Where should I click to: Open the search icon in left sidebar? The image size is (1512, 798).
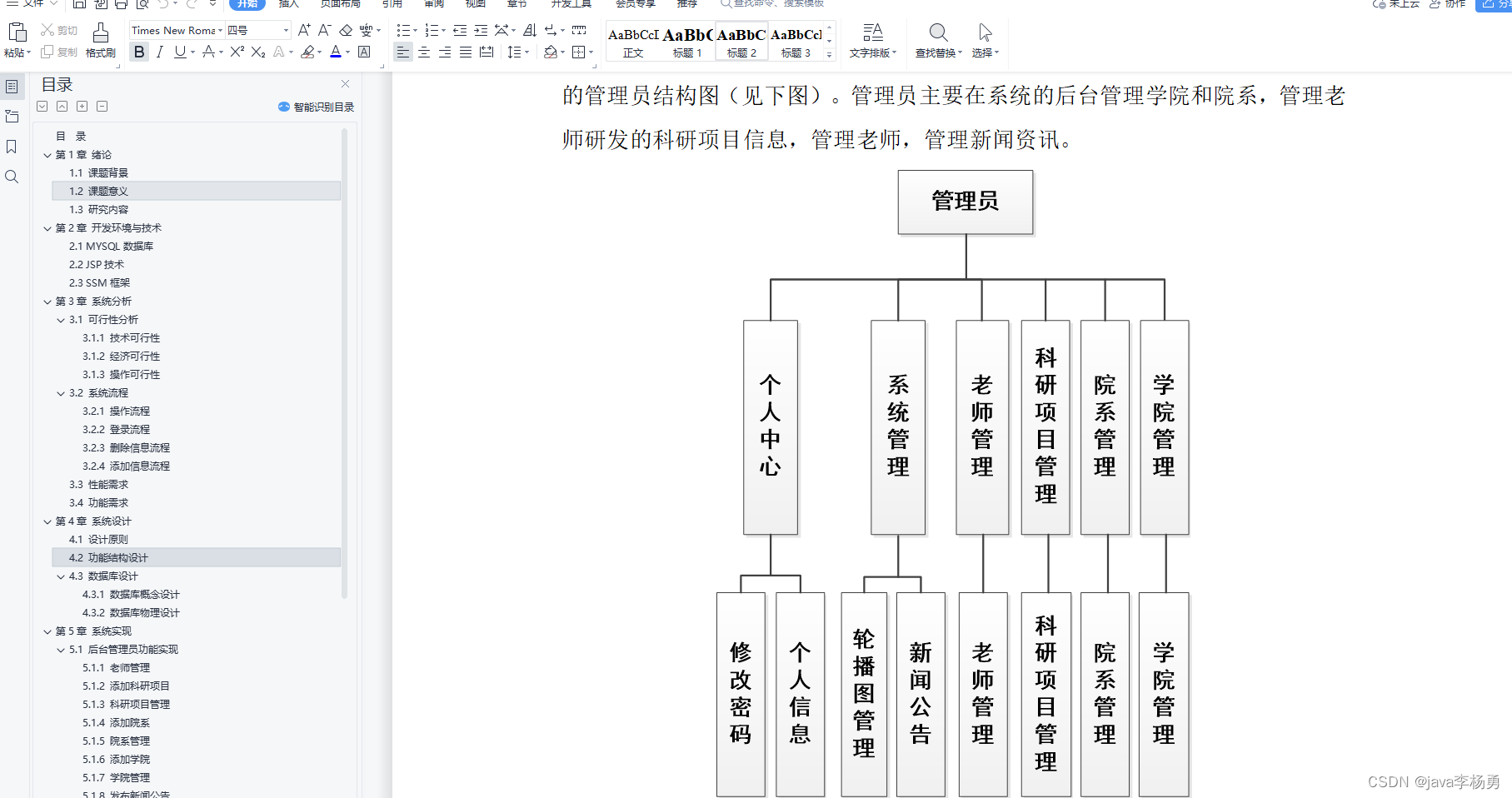pyautogui.click(x=12, y=177)
